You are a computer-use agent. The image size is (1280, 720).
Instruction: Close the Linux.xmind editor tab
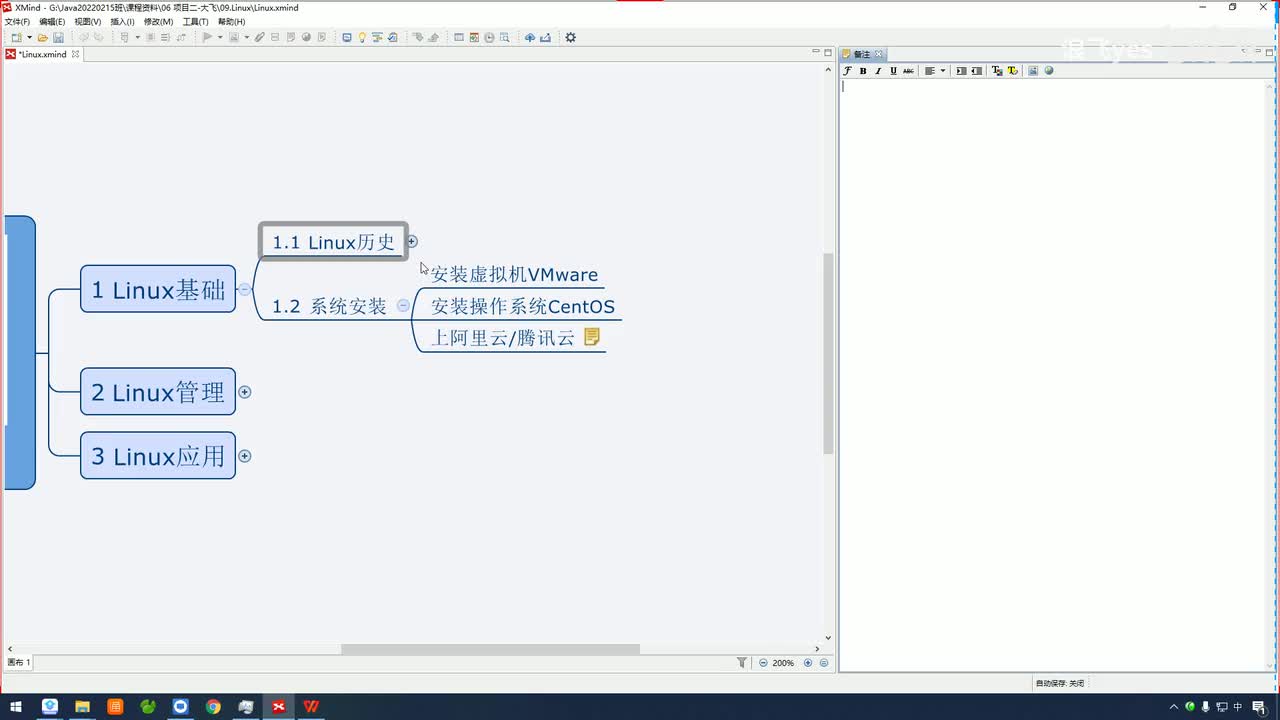click(75, 54)
